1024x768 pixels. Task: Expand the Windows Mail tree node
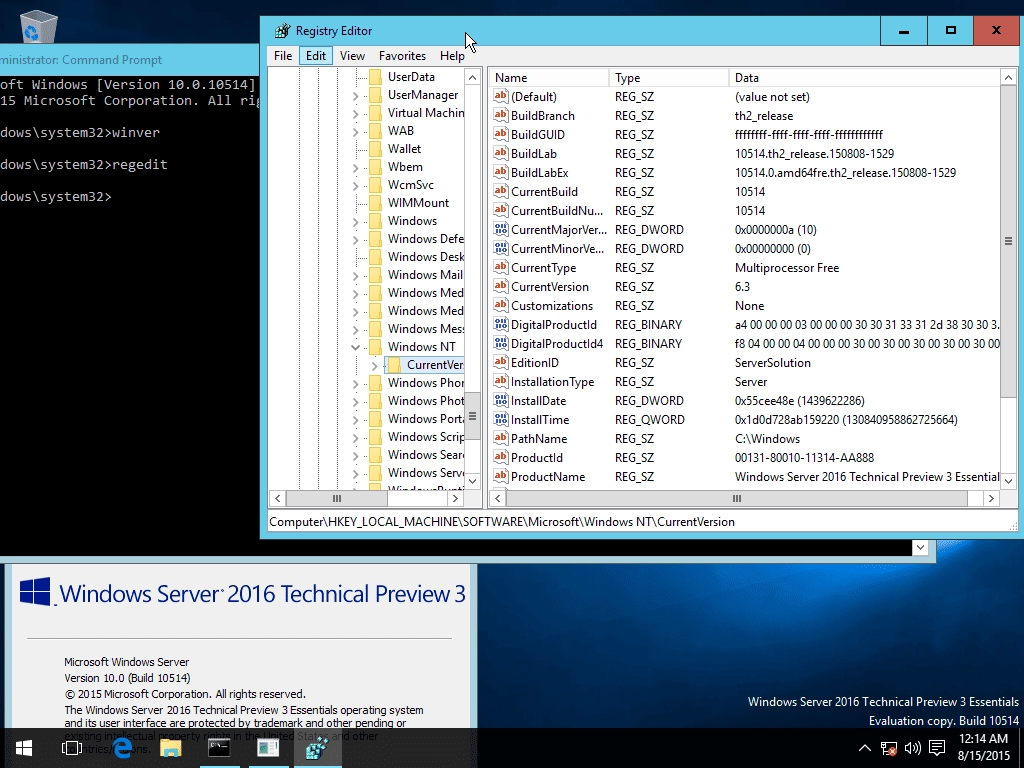(x=355, y=275)
